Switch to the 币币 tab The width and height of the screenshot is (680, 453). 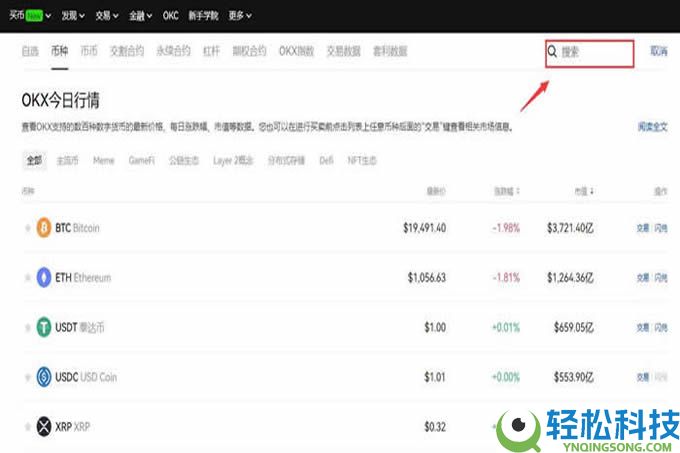89,51
